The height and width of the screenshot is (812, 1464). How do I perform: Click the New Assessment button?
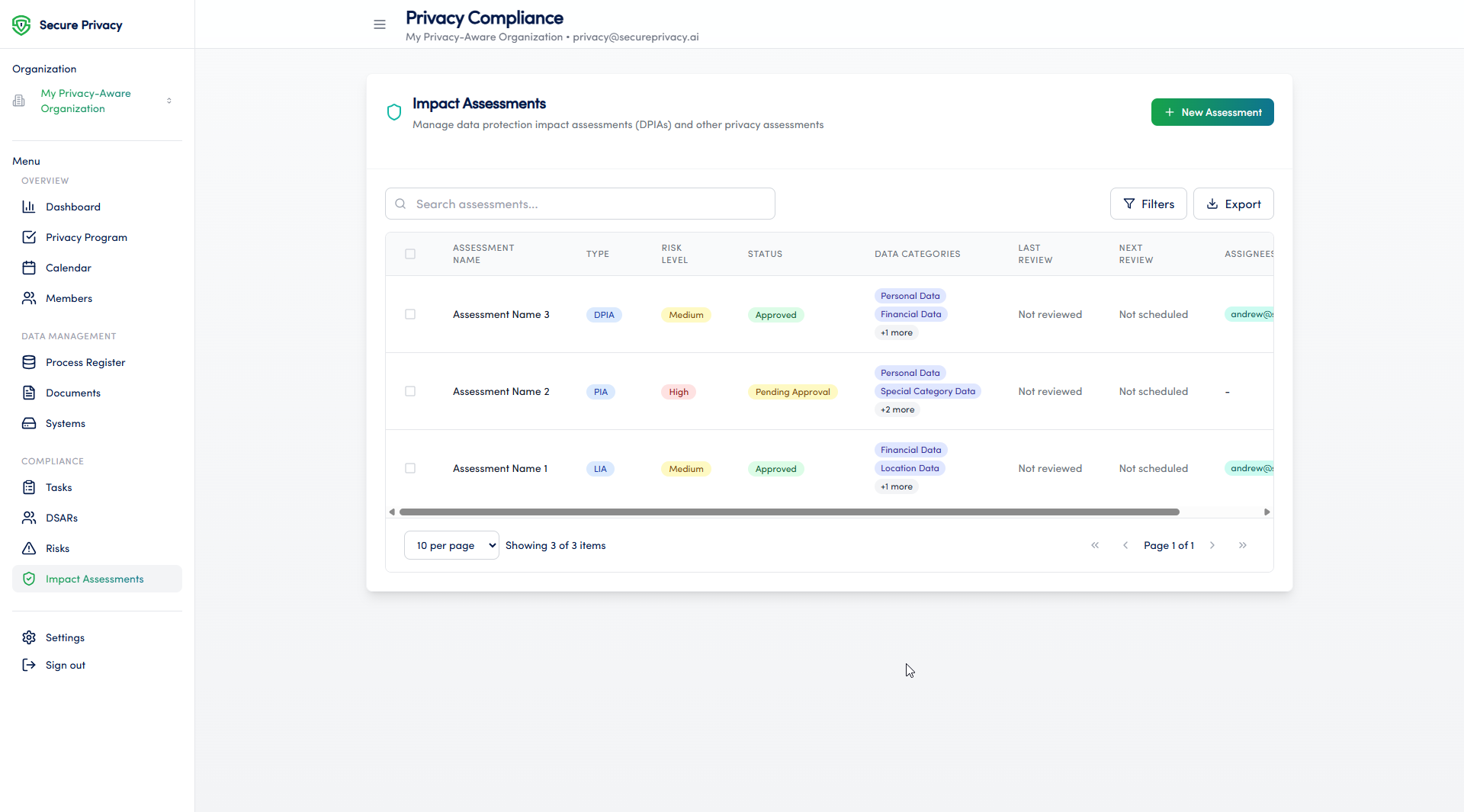pos(1212,112)
